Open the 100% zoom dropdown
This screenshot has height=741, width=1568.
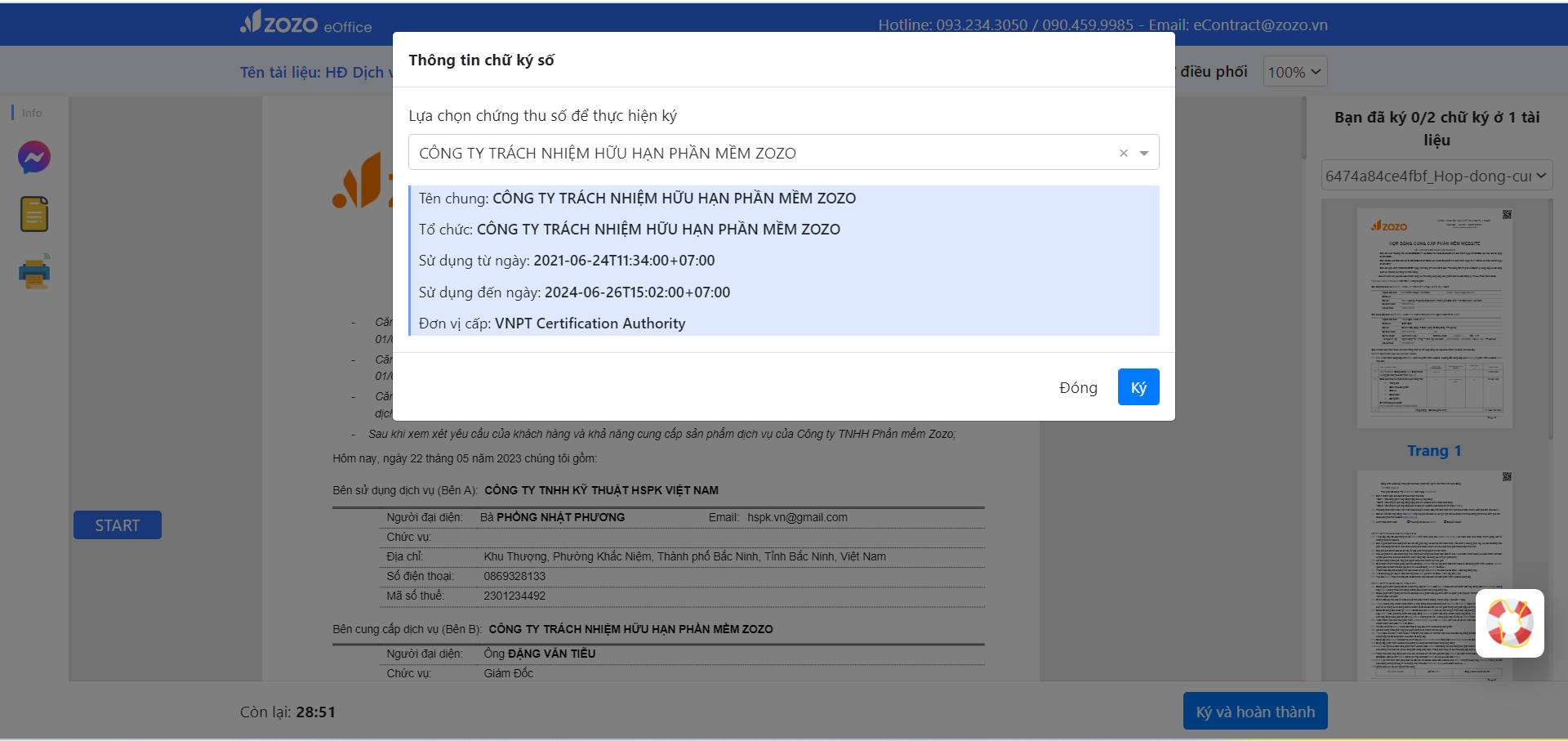click(1294, 72)
